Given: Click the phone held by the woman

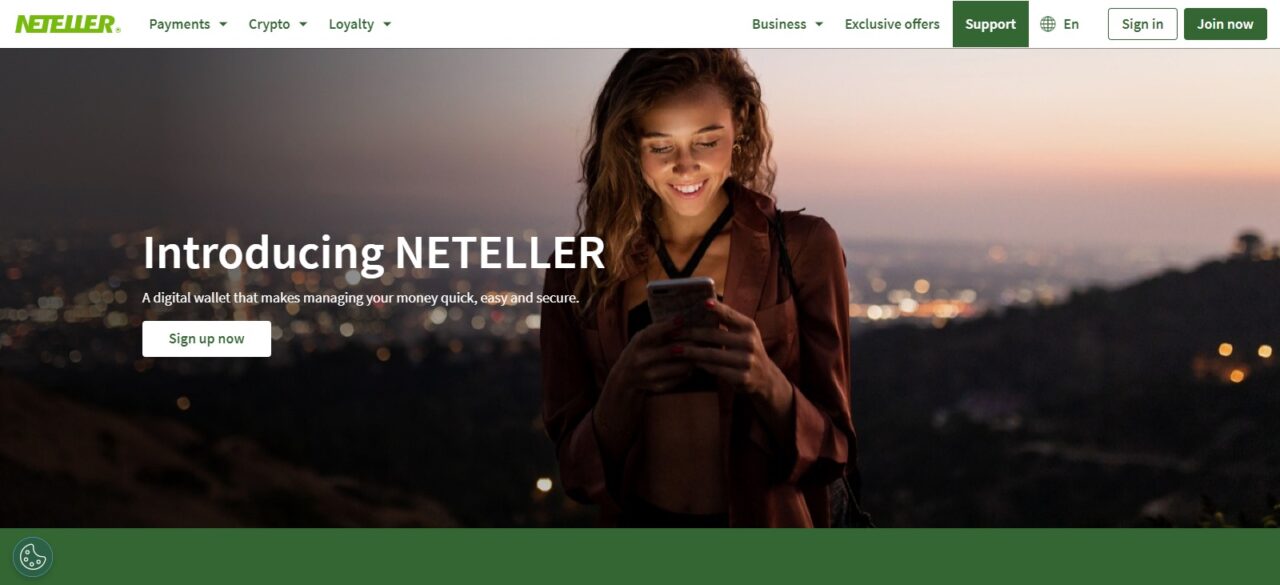Looking at the screenshot, I should pyautogui.click(x=682, y=303).
